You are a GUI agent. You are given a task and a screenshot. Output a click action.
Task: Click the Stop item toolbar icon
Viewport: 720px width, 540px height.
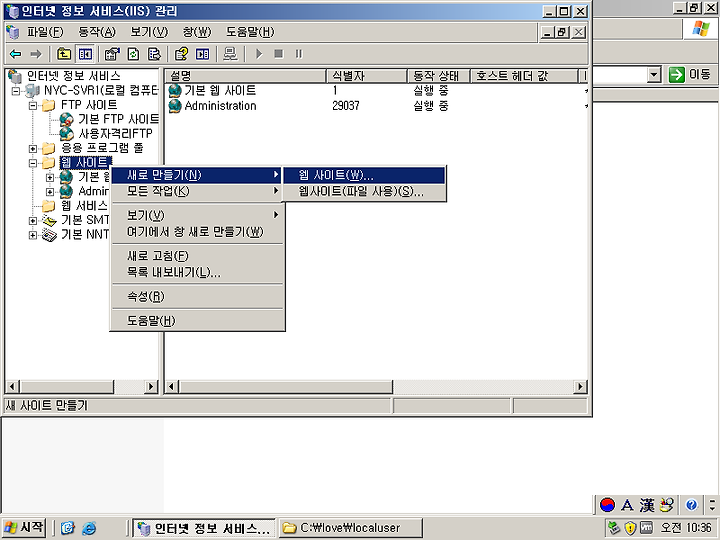pos(279,54)
